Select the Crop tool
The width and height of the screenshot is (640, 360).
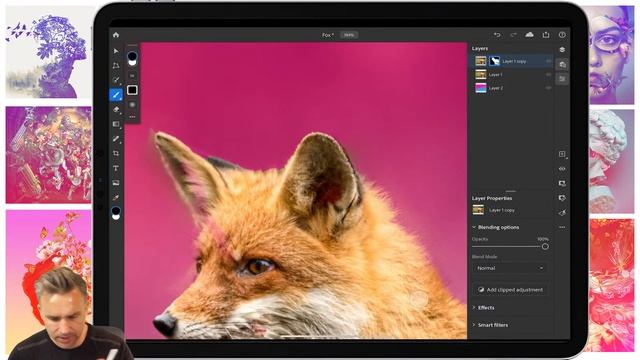coord(116,153)
